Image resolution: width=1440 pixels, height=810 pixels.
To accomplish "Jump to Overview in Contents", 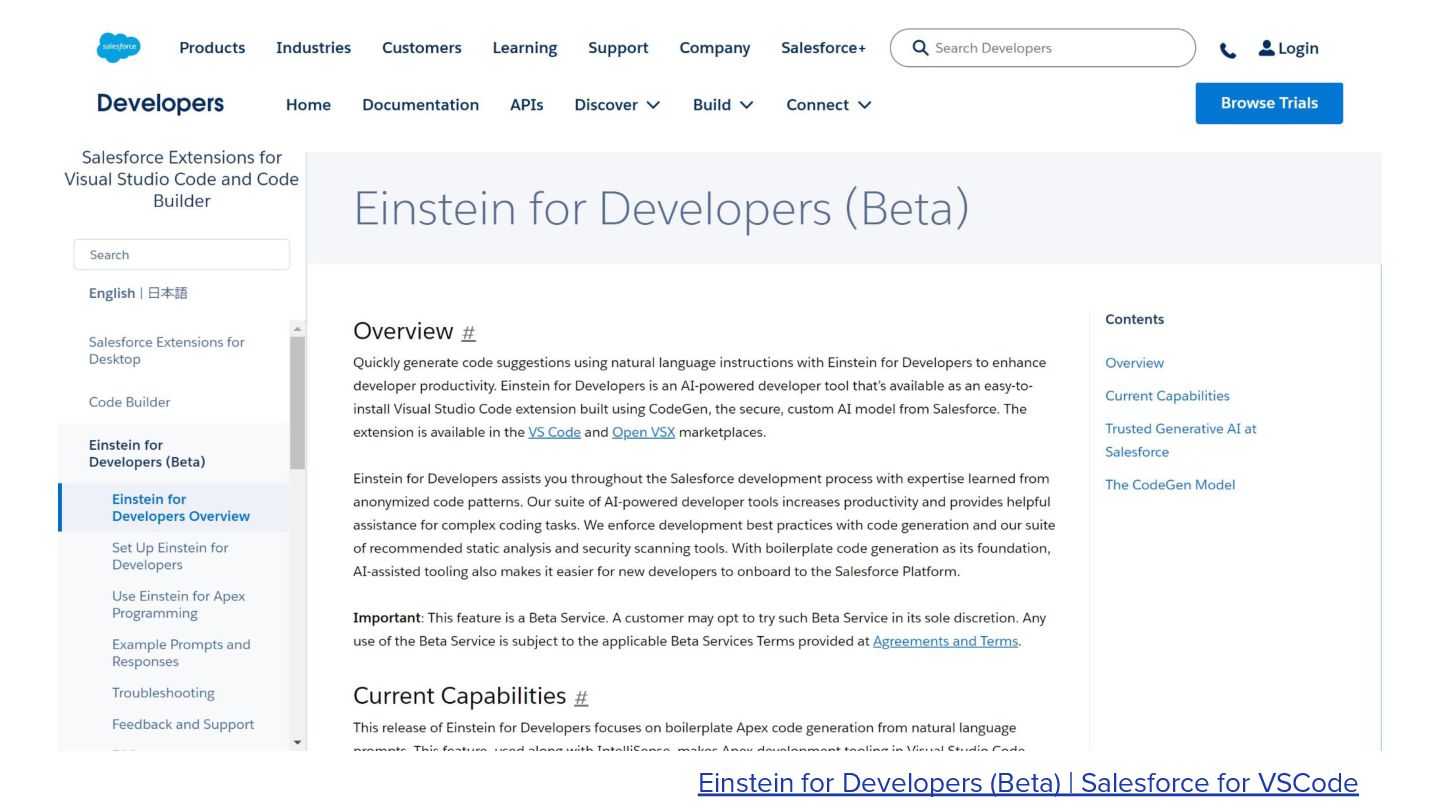I will (x=1134, y=363).
